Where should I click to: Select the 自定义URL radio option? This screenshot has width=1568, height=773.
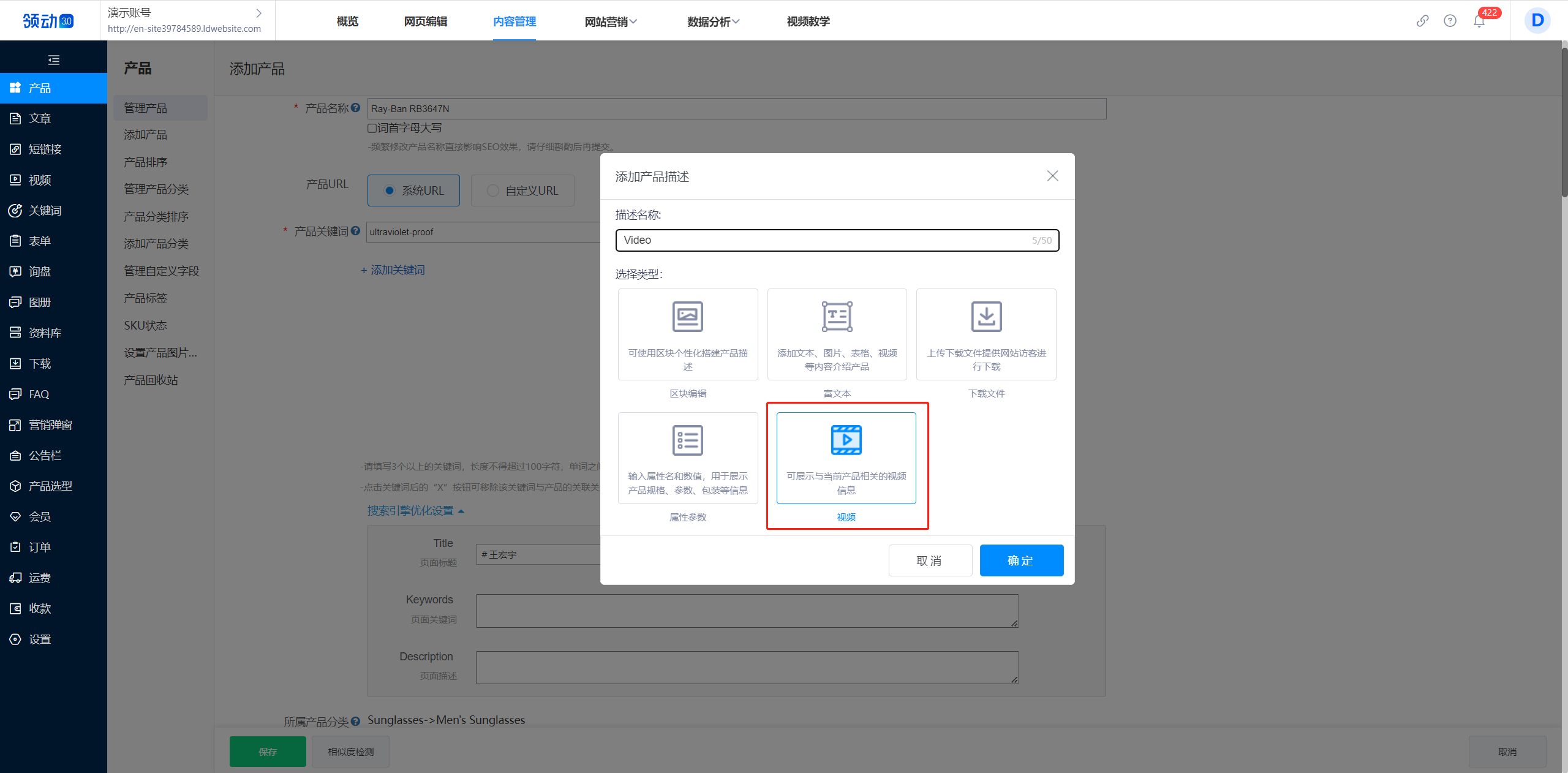tap(493, 190)
